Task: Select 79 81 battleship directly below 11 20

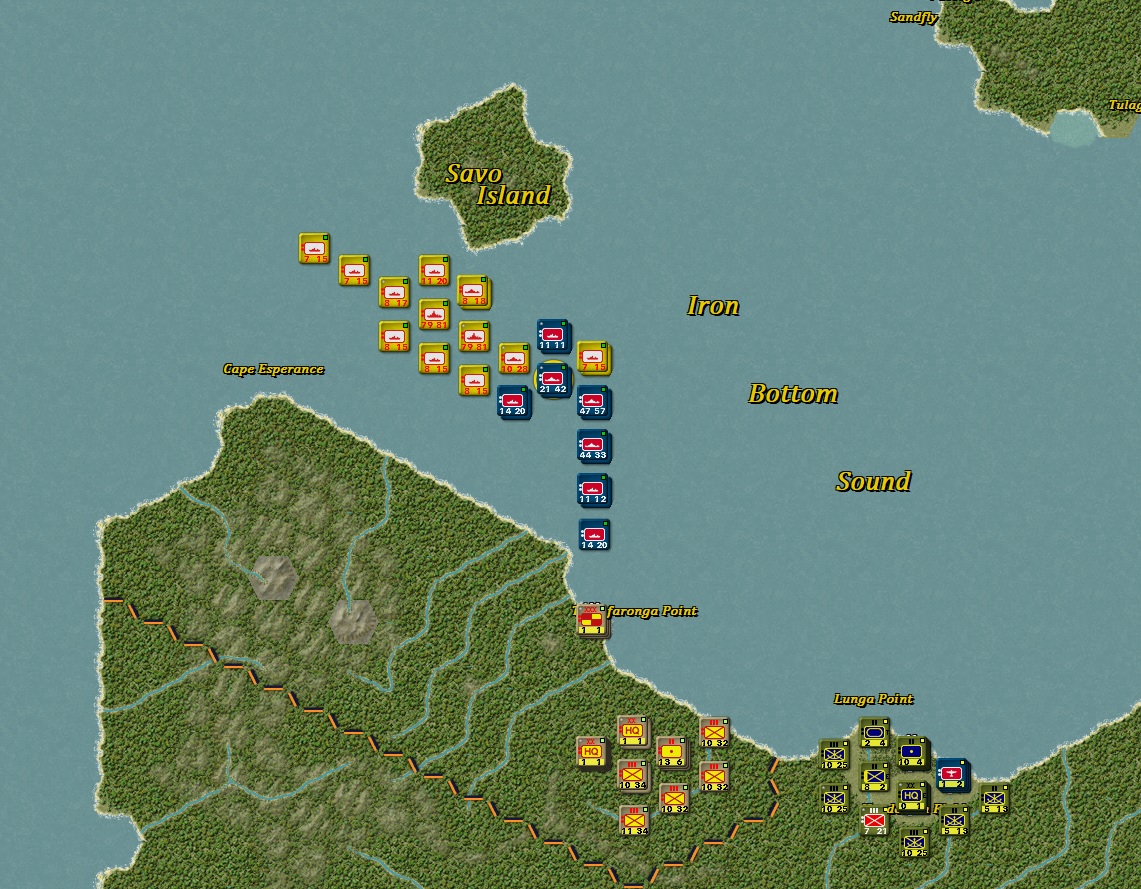Action: coord(434,314)
